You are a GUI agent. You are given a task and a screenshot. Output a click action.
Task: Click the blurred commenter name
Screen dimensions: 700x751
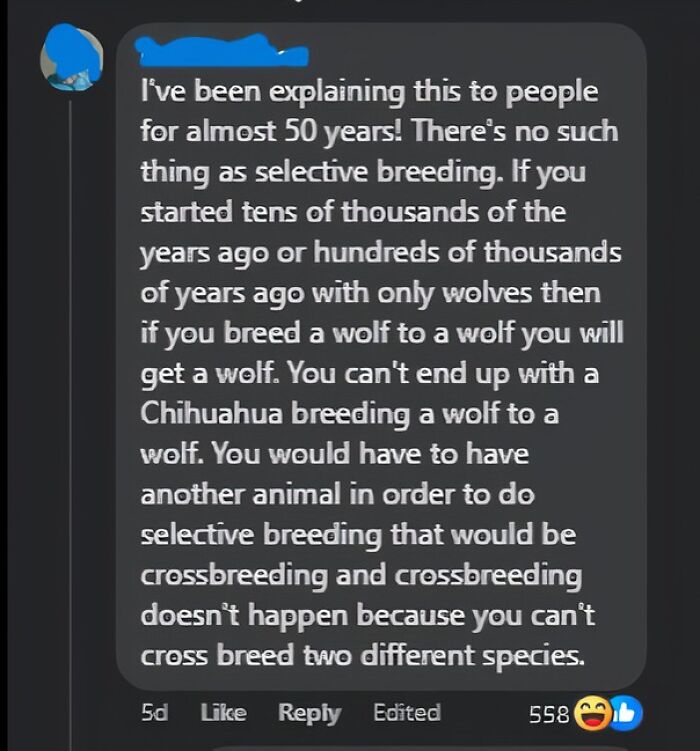point(219,49)
